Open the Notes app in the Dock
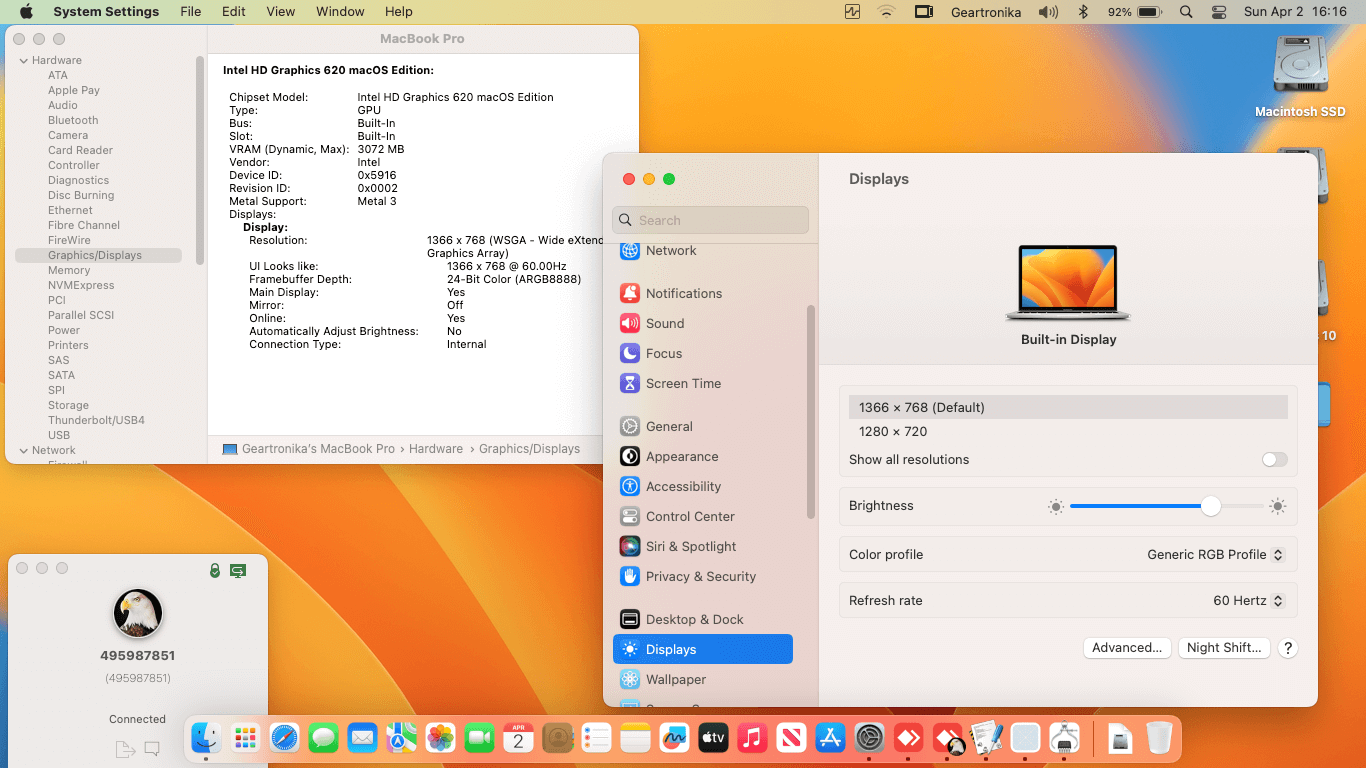This screenshot has height=768, width=1366. 635,738
